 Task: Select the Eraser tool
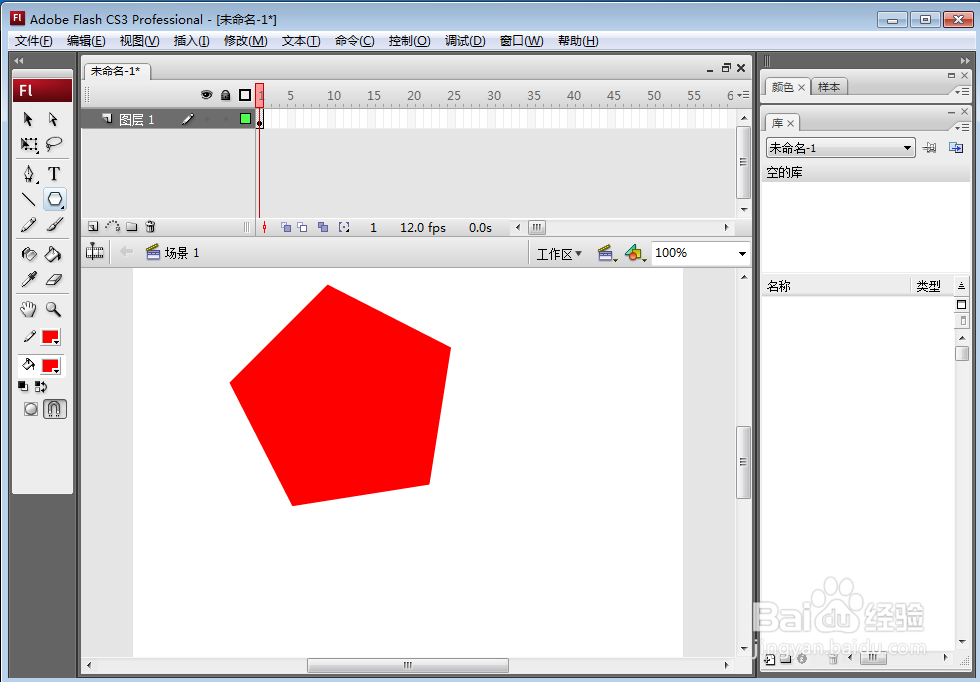54,279
